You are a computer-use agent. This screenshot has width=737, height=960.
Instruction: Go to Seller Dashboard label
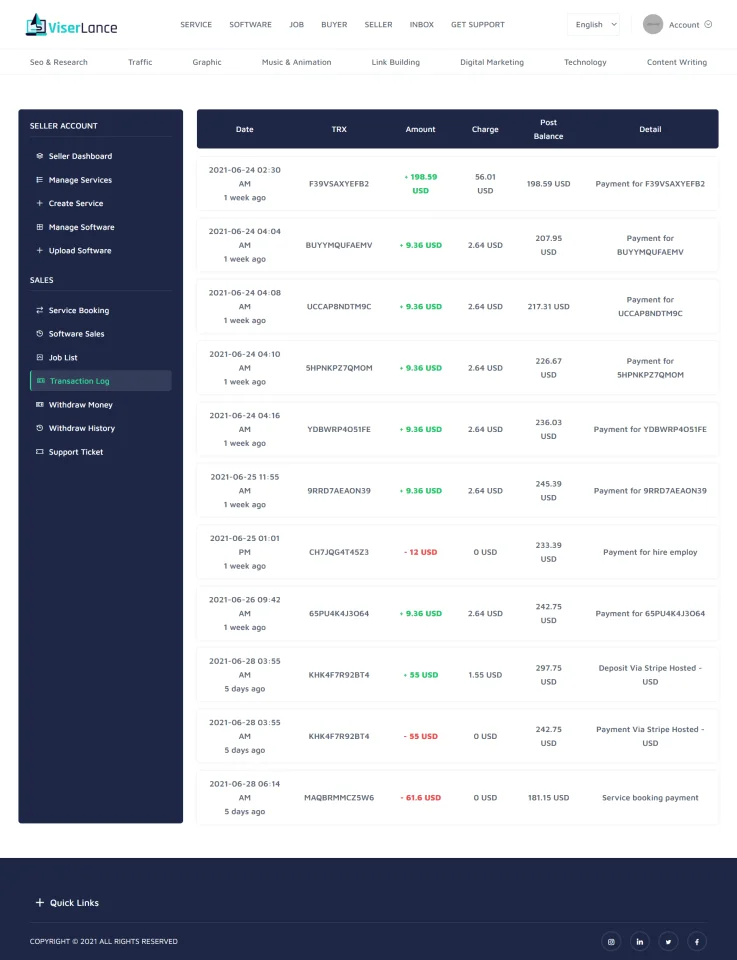pos(80,156)
